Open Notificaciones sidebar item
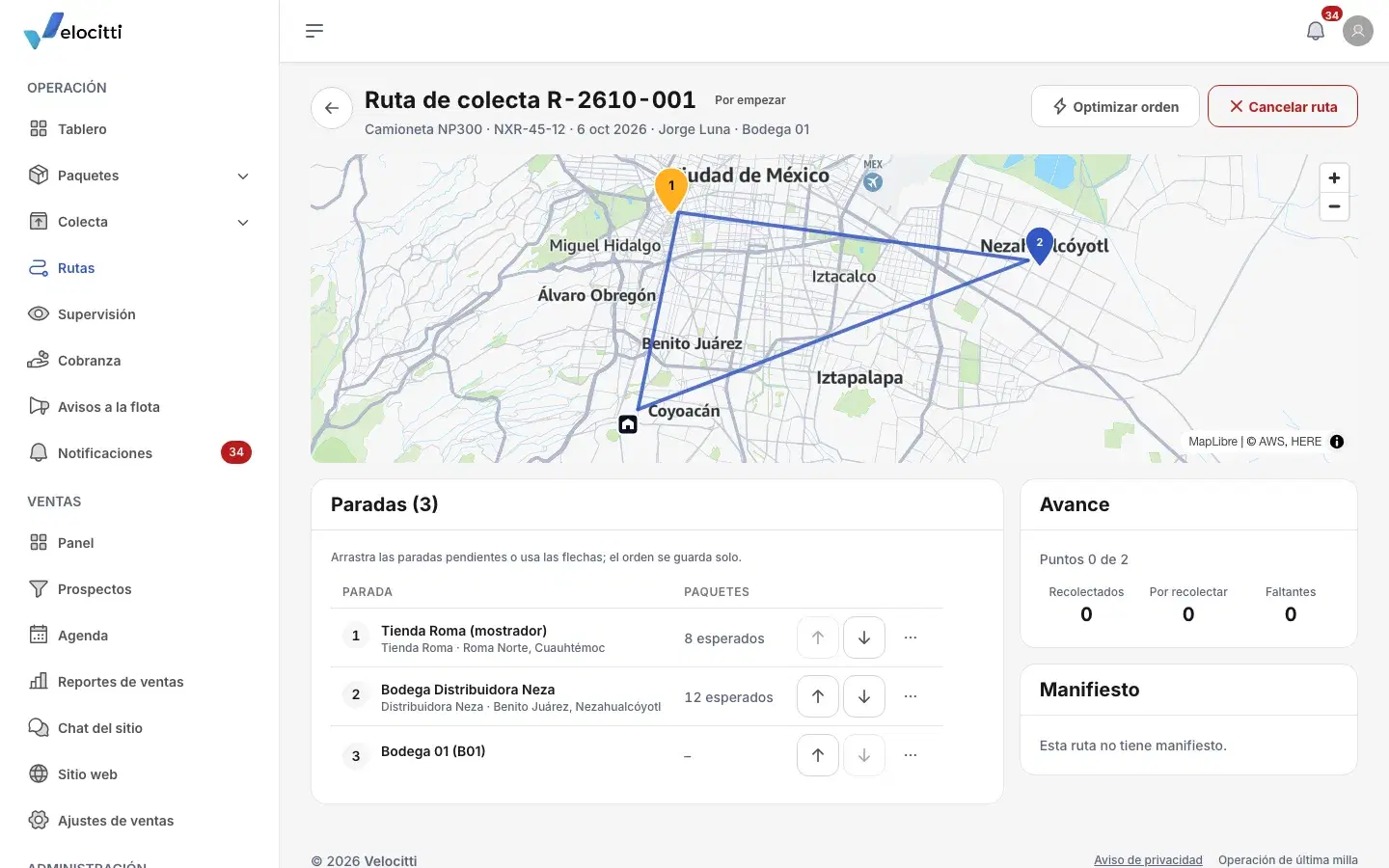The width and height of the screenshot is (1389, 868). 140,453
